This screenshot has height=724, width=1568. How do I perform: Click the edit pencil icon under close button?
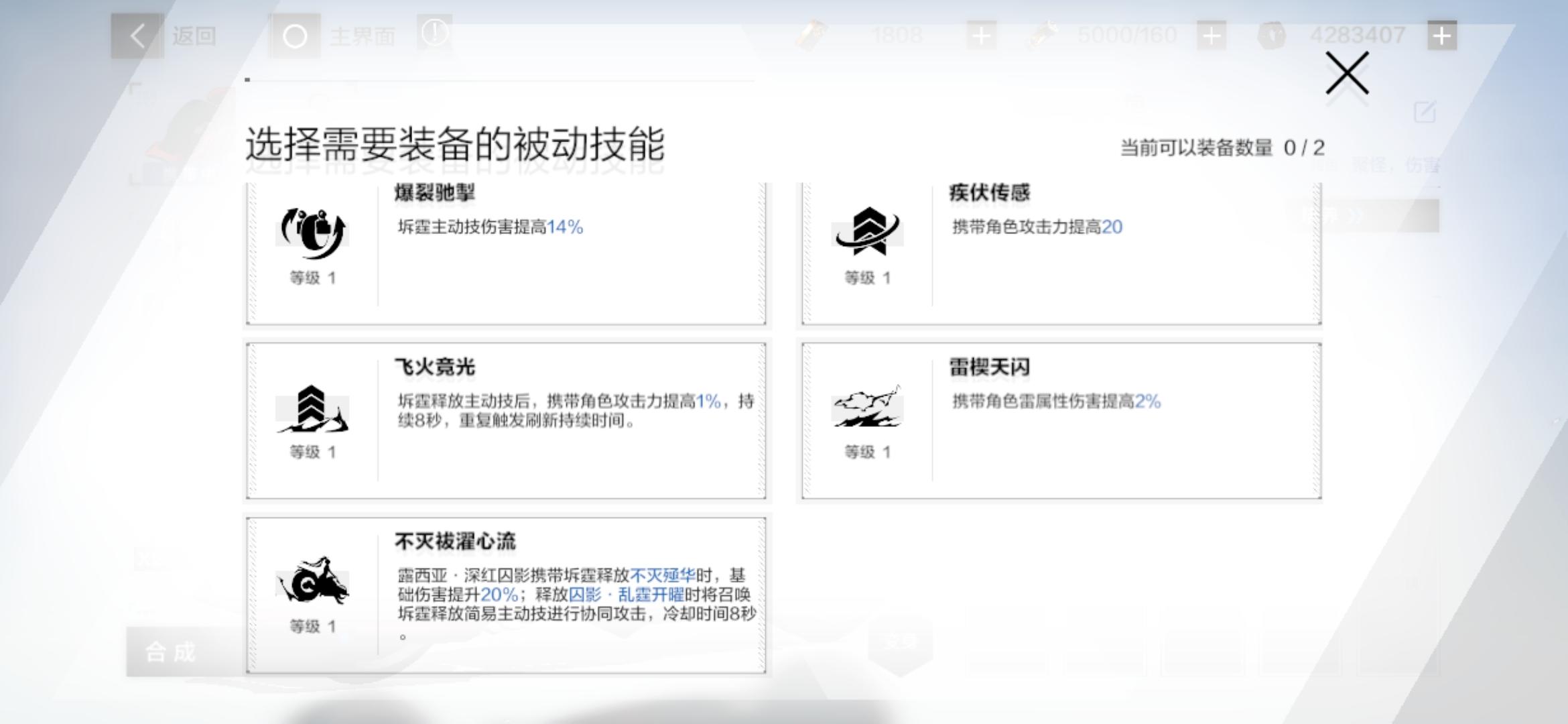point(1425,112)
